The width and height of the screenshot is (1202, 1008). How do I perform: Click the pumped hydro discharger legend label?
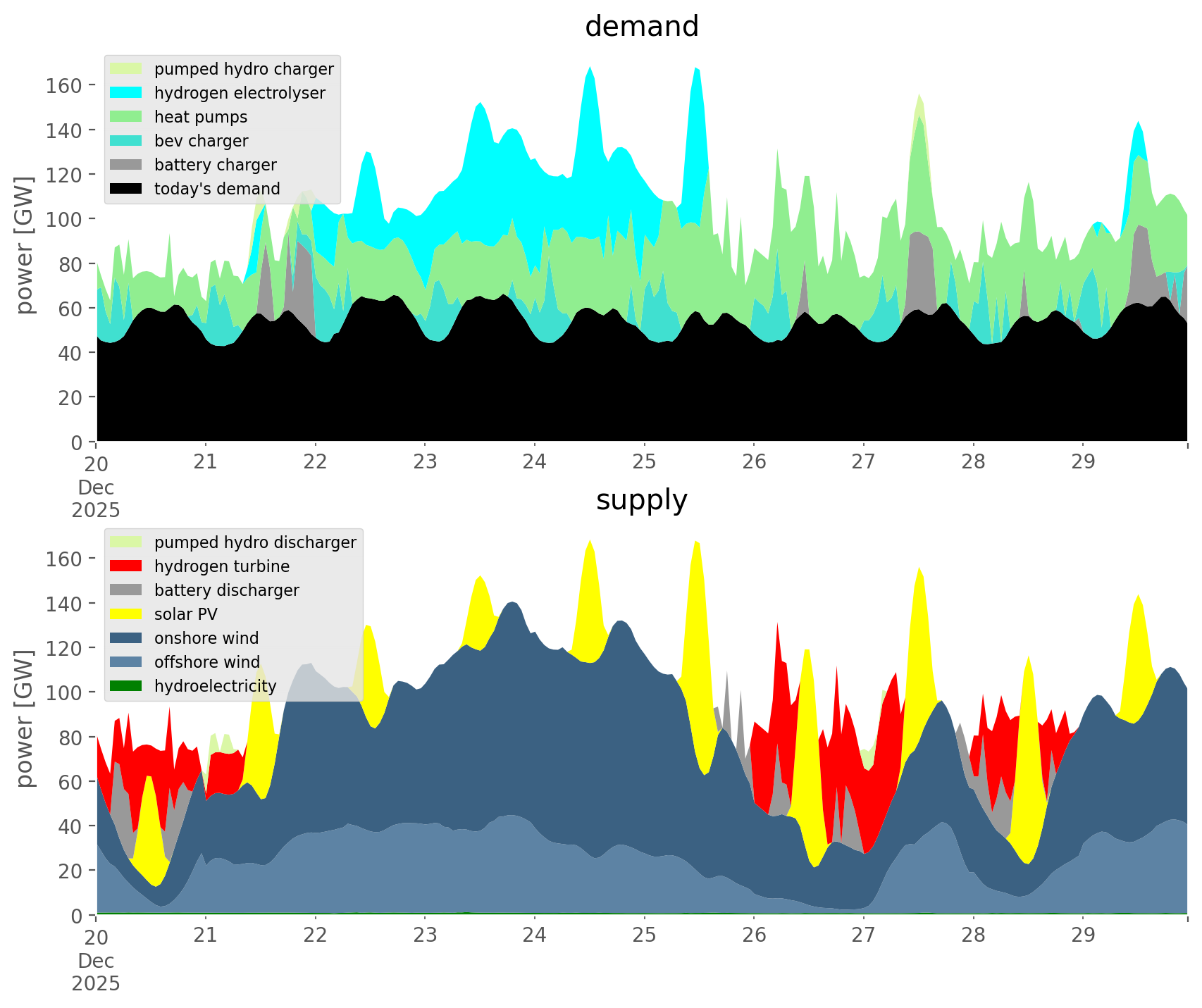click(255, 542)
